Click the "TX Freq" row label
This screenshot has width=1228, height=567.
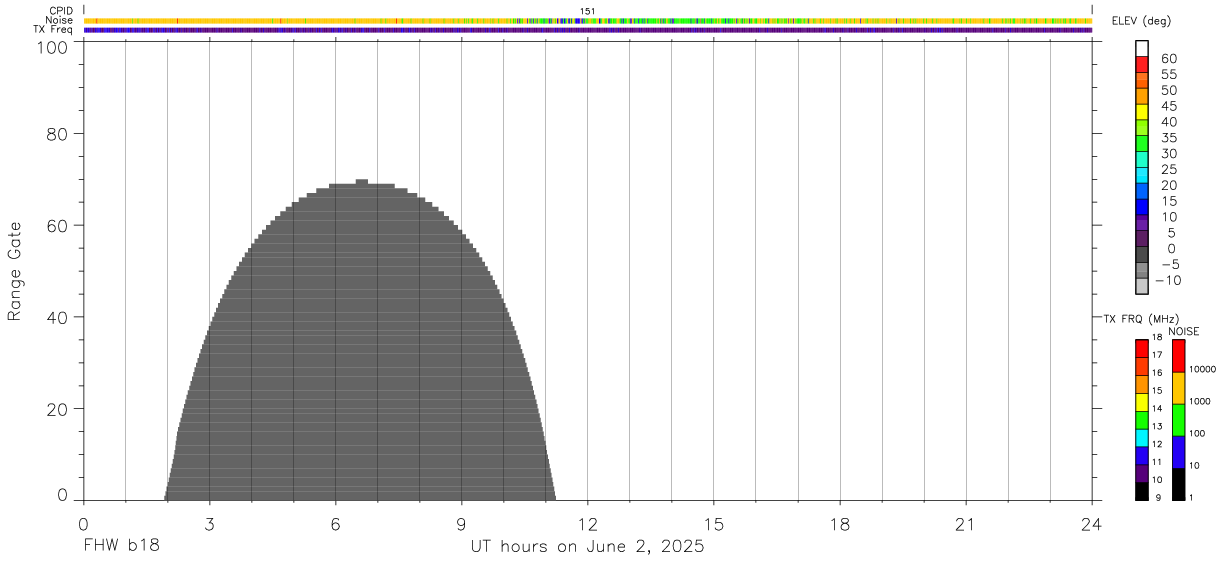tap(53, 30)
